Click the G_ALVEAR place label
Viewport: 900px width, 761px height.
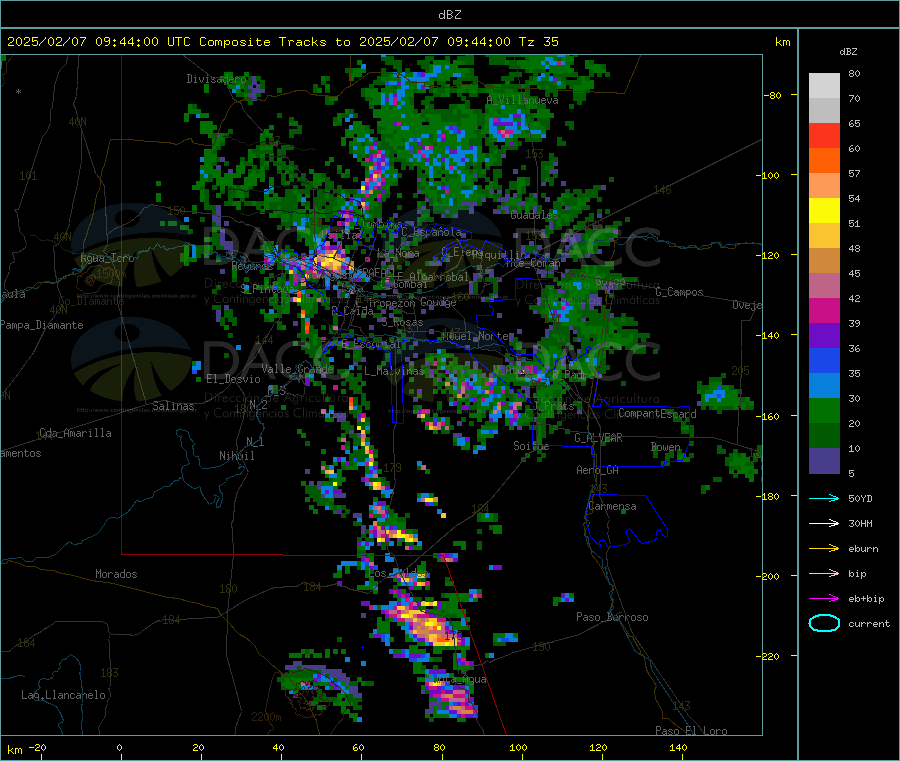tap(598, 438)
